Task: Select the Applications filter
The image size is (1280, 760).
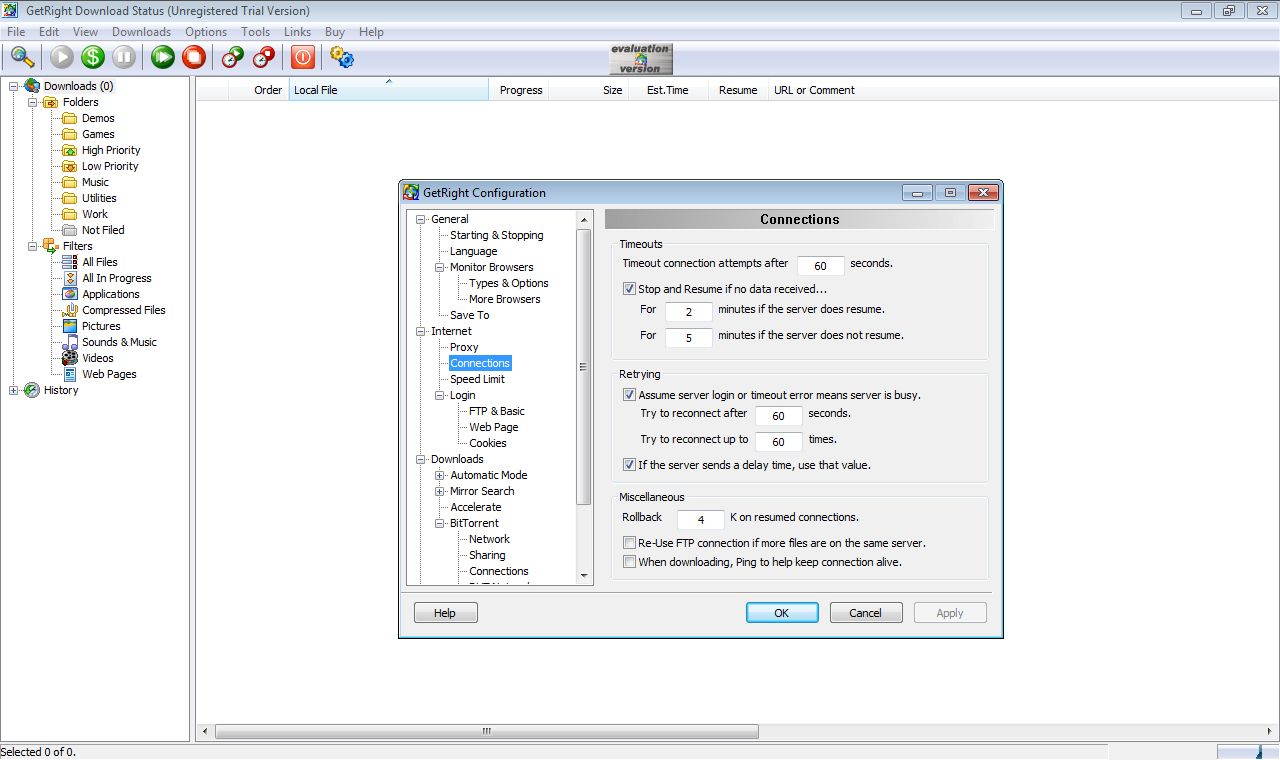Action: [x=111, y=294]
